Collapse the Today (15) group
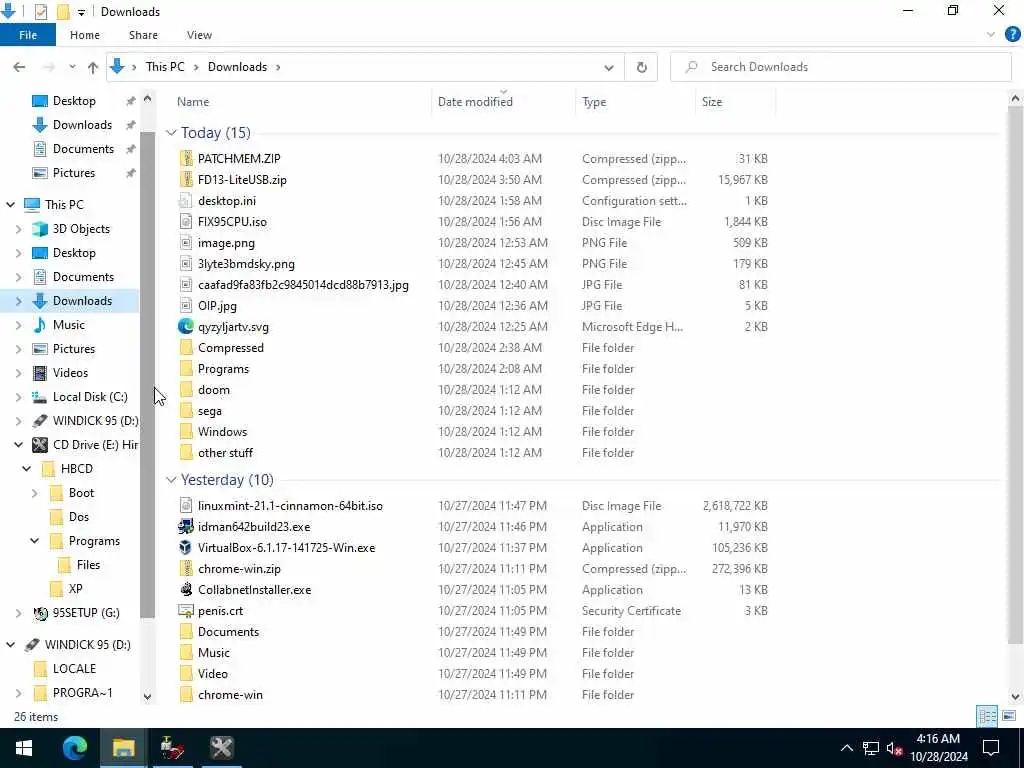The width and height of the screenshot is (1024, 768). 171,133
